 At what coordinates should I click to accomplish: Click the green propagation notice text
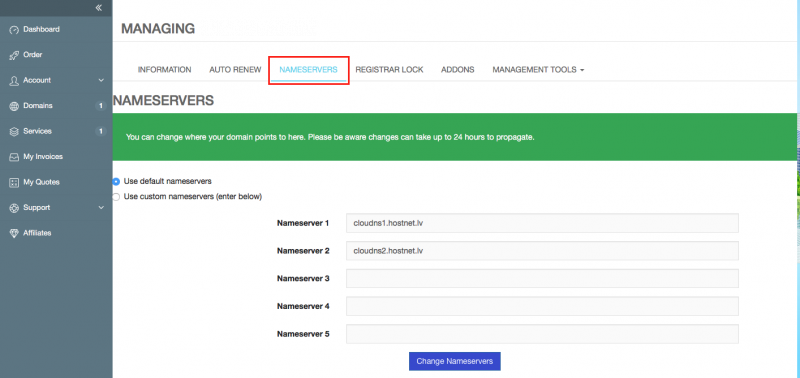coord(330,137)
